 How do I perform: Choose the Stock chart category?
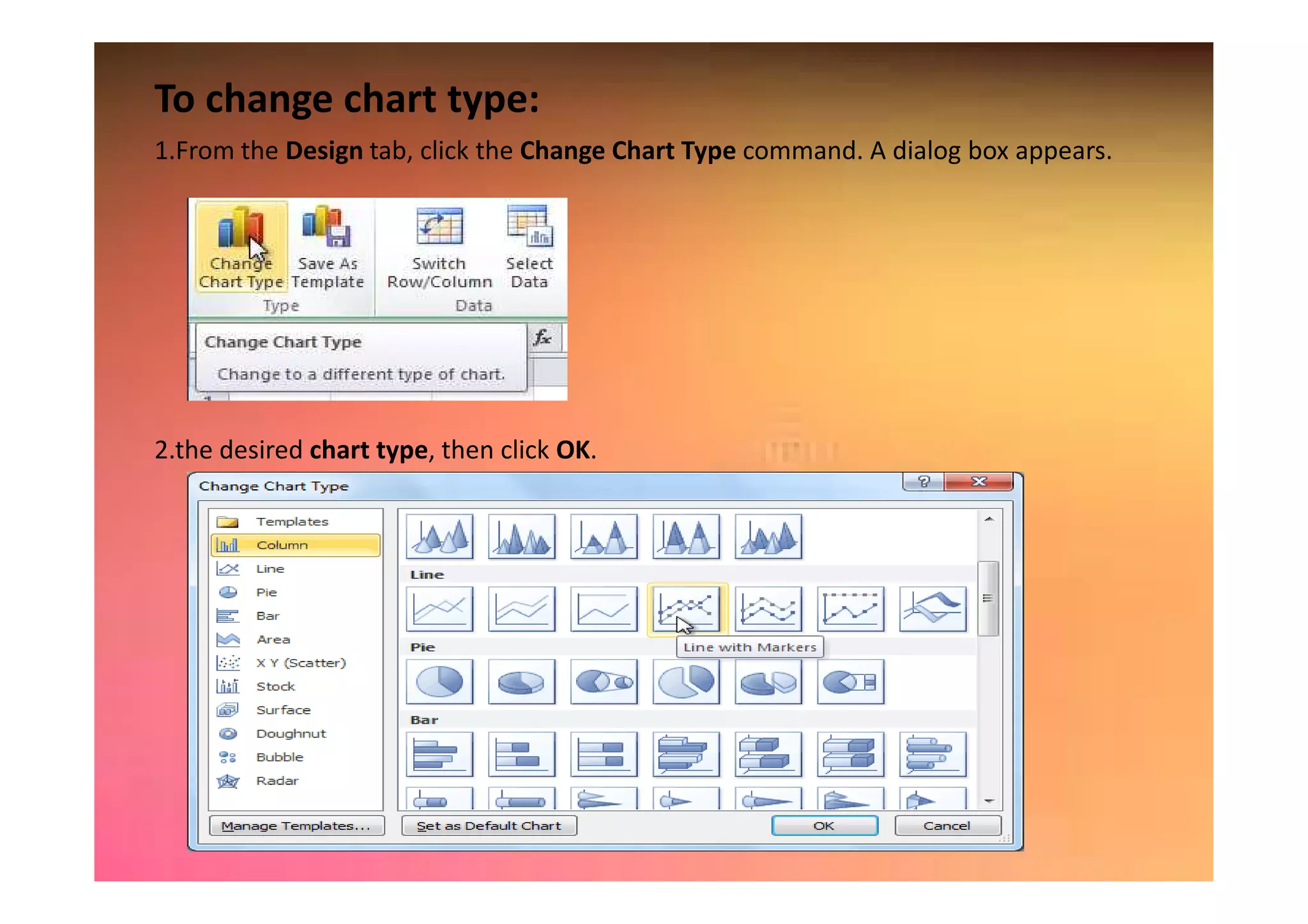(296, 686)
